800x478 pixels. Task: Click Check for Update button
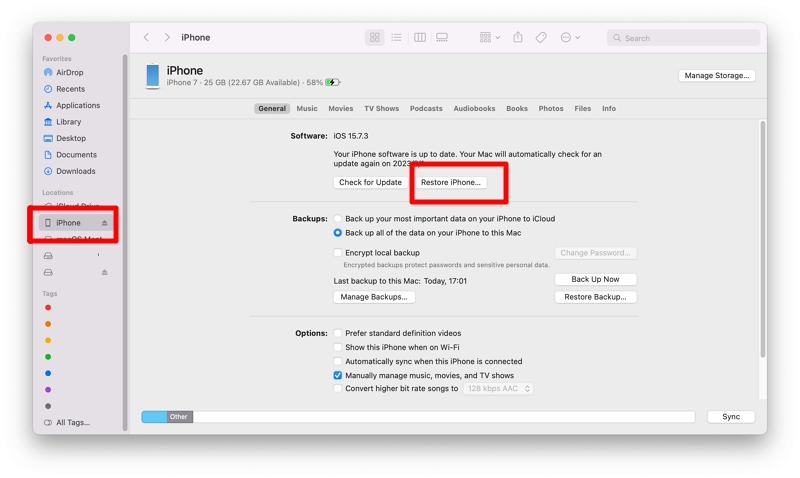click(x=370, y=182)
